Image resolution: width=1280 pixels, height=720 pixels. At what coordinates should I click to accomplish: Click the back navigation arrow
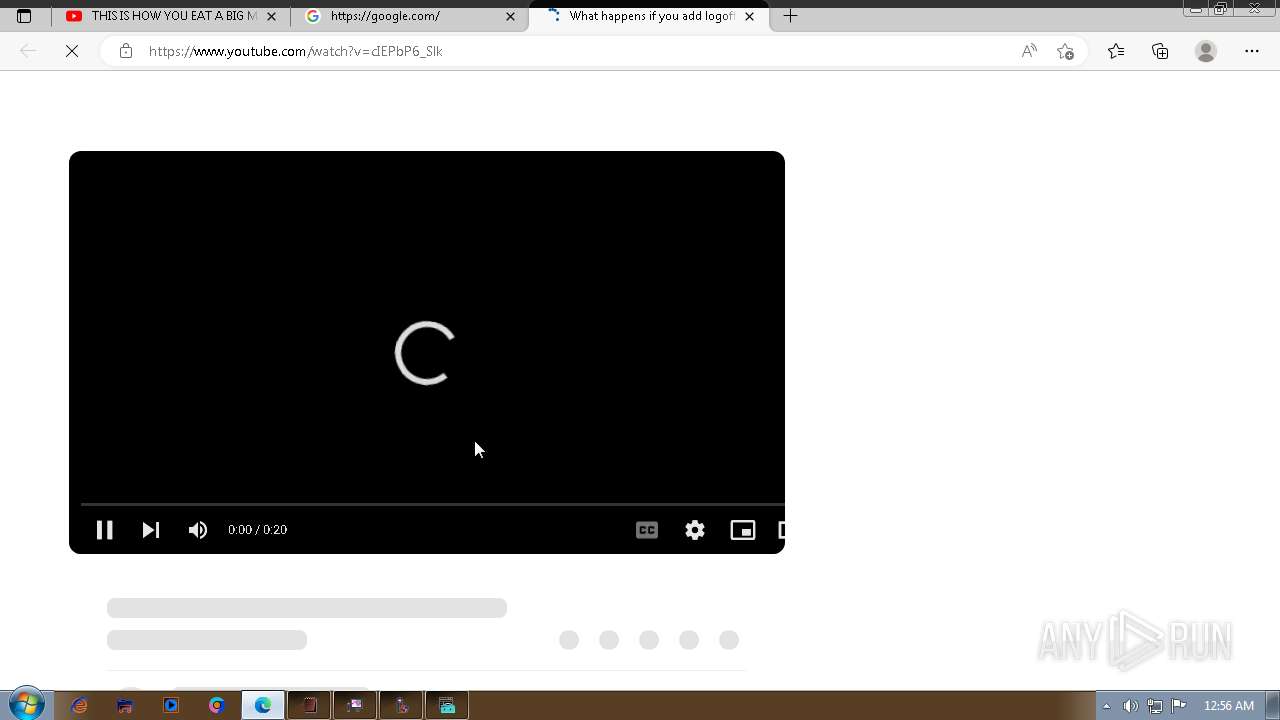click(28, 51)
